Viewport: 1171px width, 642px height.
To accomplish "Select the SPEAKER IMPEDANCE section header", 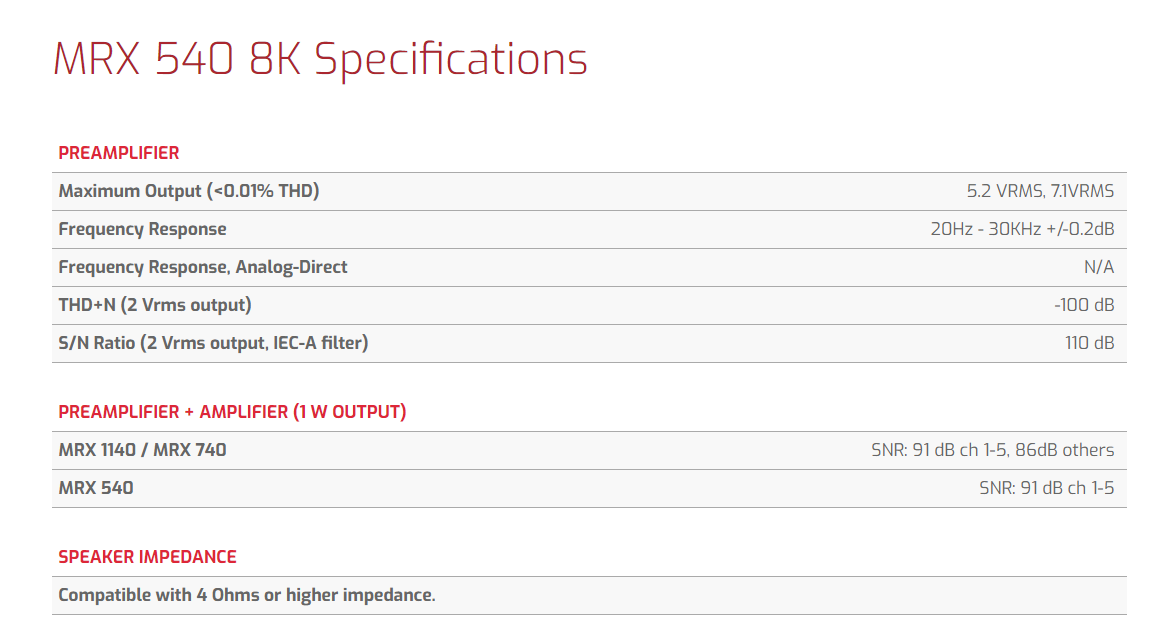I will (x=148, y=557).
